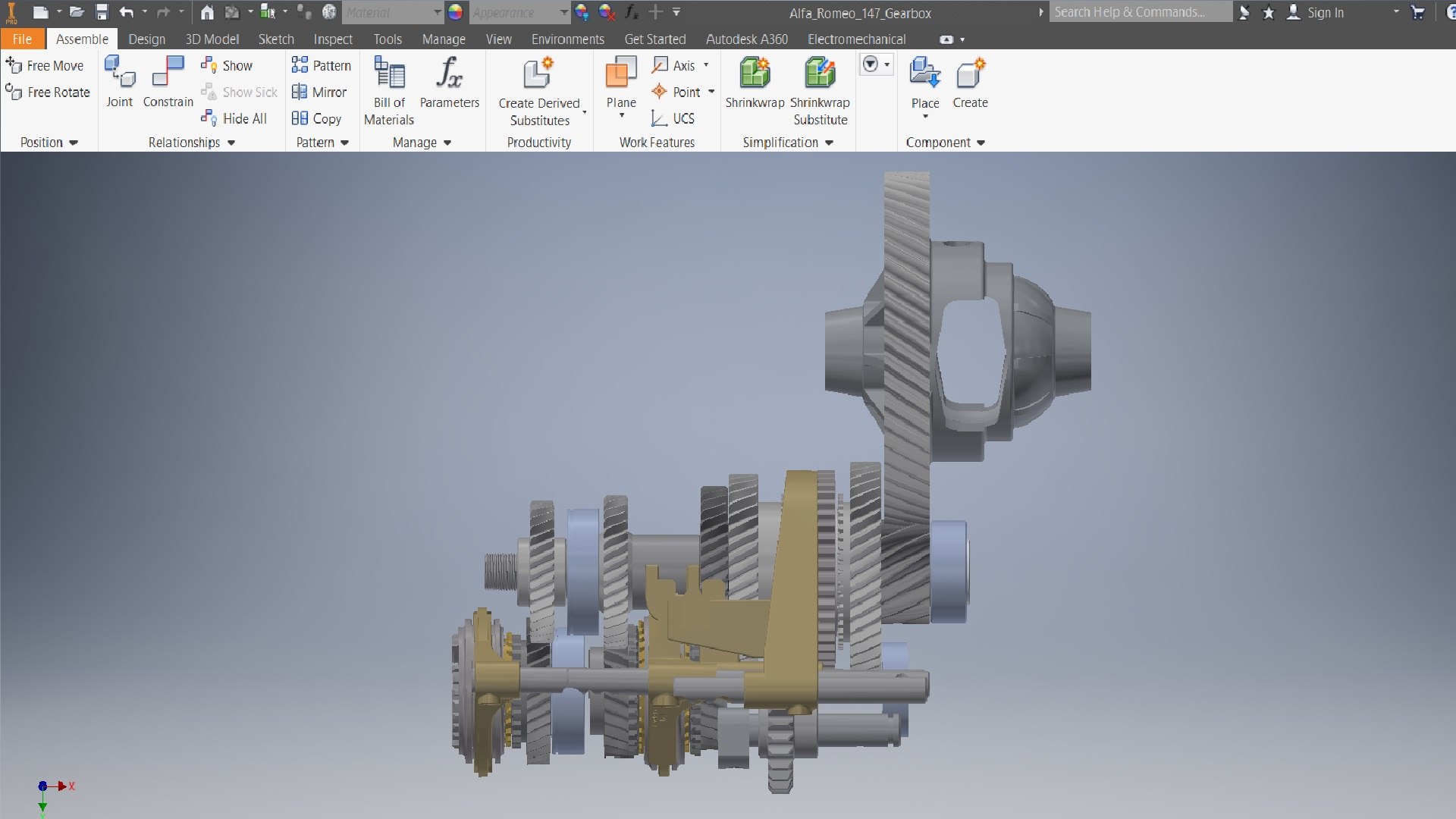
Task: Open Bill of Materials
Action: 389,91
